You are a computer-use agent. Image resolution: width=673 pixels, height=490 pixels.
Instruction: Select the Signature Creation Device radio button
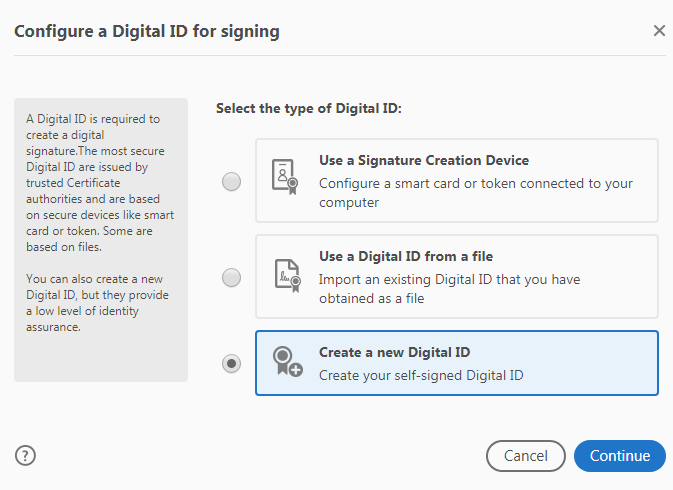232,181
